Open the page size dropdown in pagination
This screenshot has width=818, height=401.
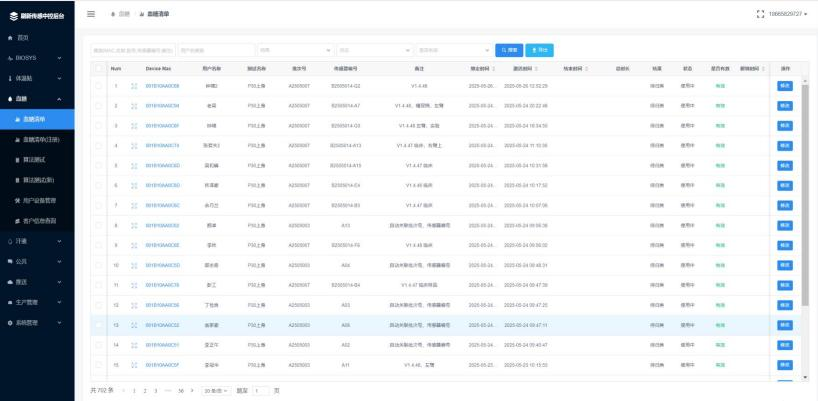tap(216, 391)
